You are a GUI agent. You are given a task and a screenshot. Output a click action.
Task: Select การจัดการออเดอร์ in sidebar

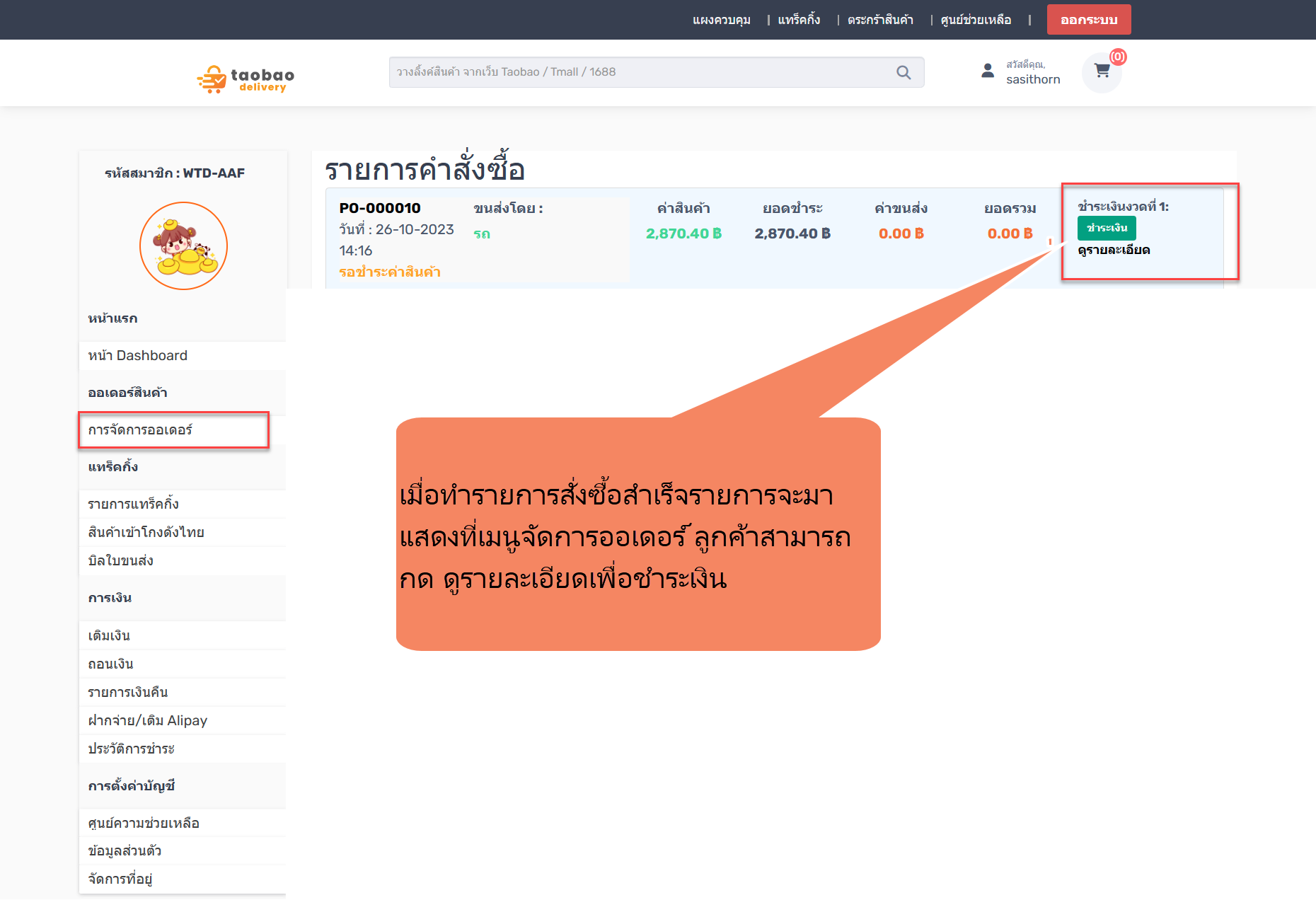tap(140, 430)
